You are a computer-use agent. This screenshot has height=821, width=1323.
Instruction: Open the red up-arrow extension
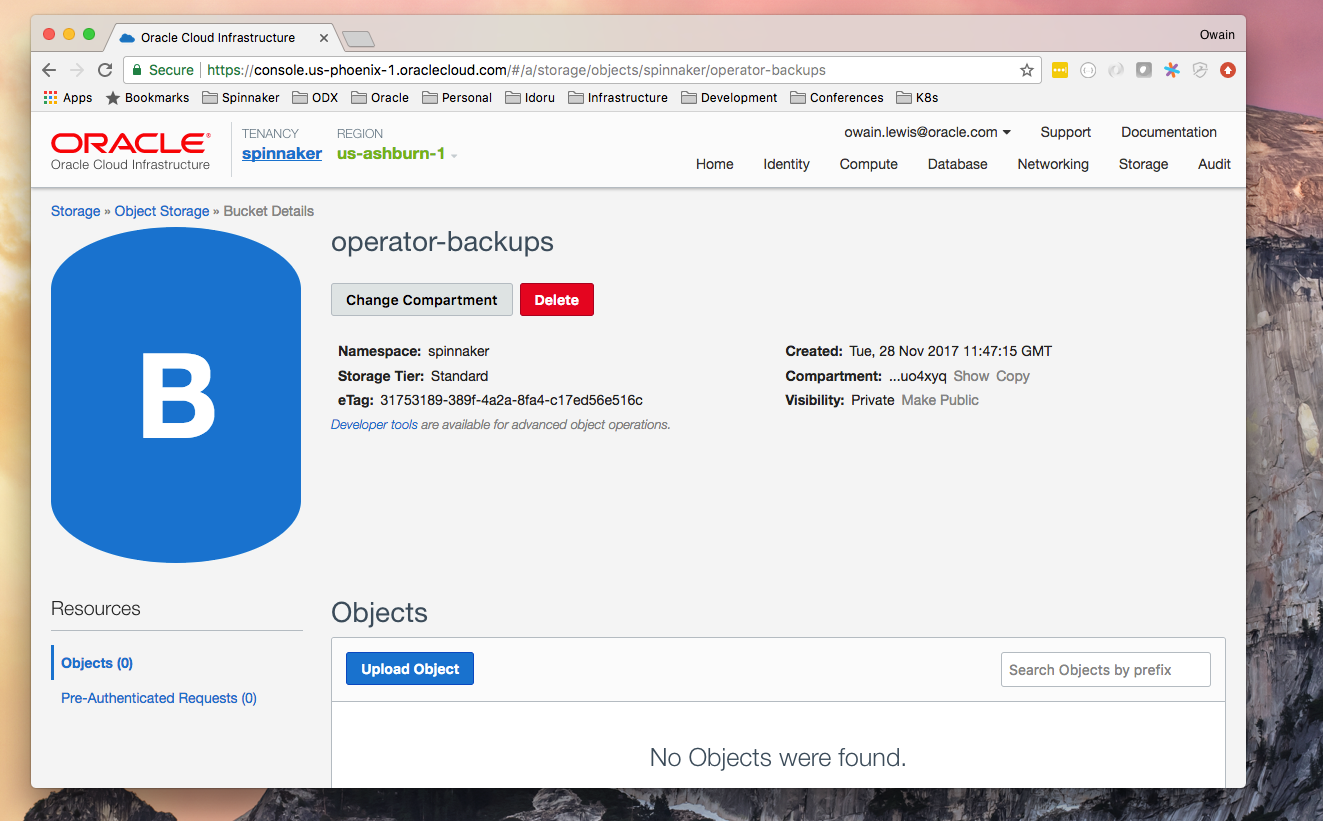pyautogui.click(x=1228, y=70)
